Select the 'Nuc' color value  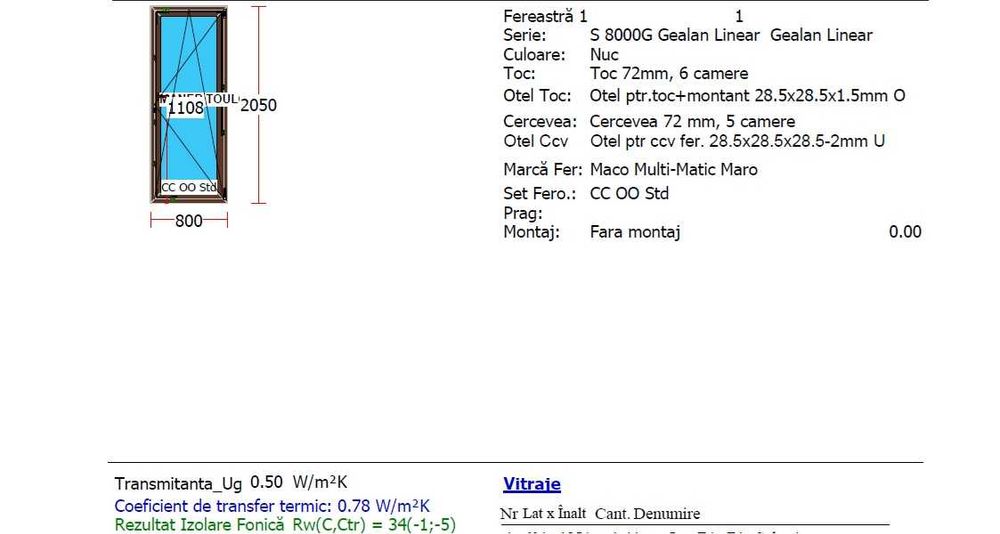click(604, 54)
